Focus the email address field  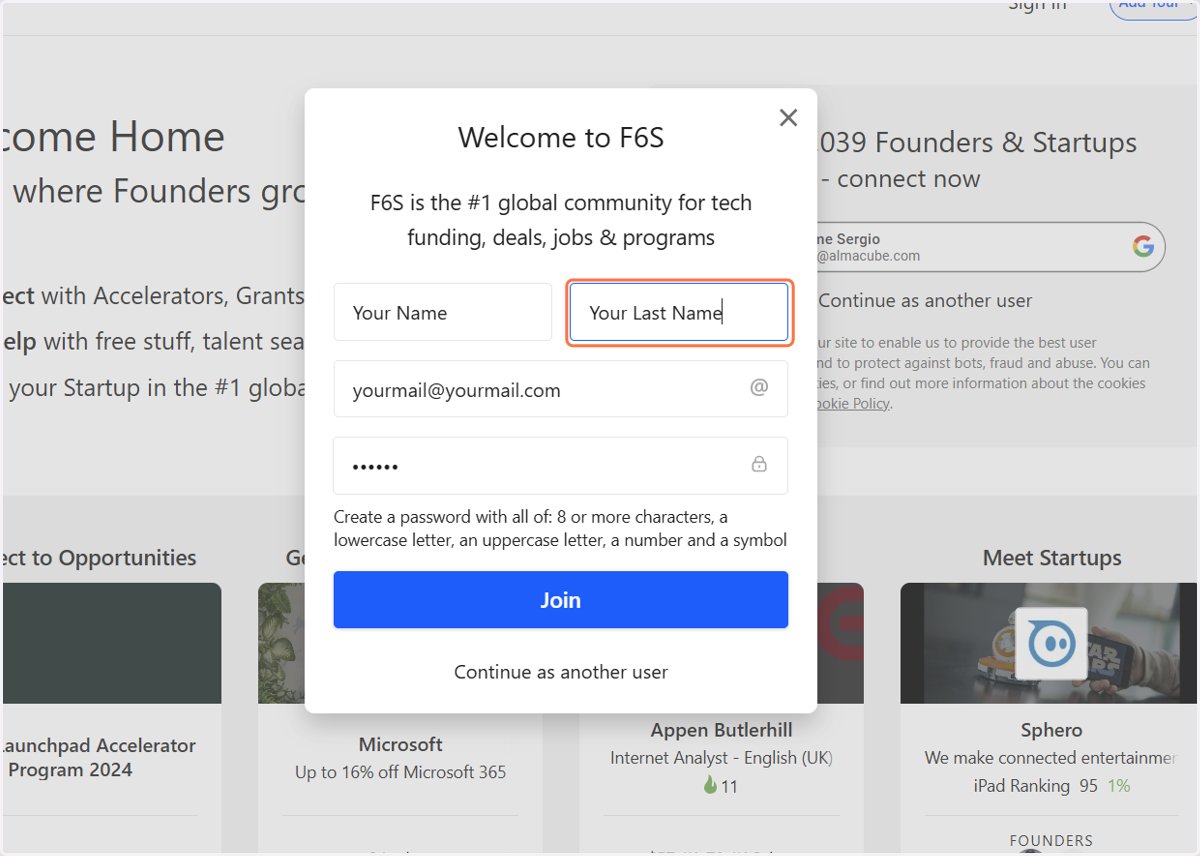point(561,389)
